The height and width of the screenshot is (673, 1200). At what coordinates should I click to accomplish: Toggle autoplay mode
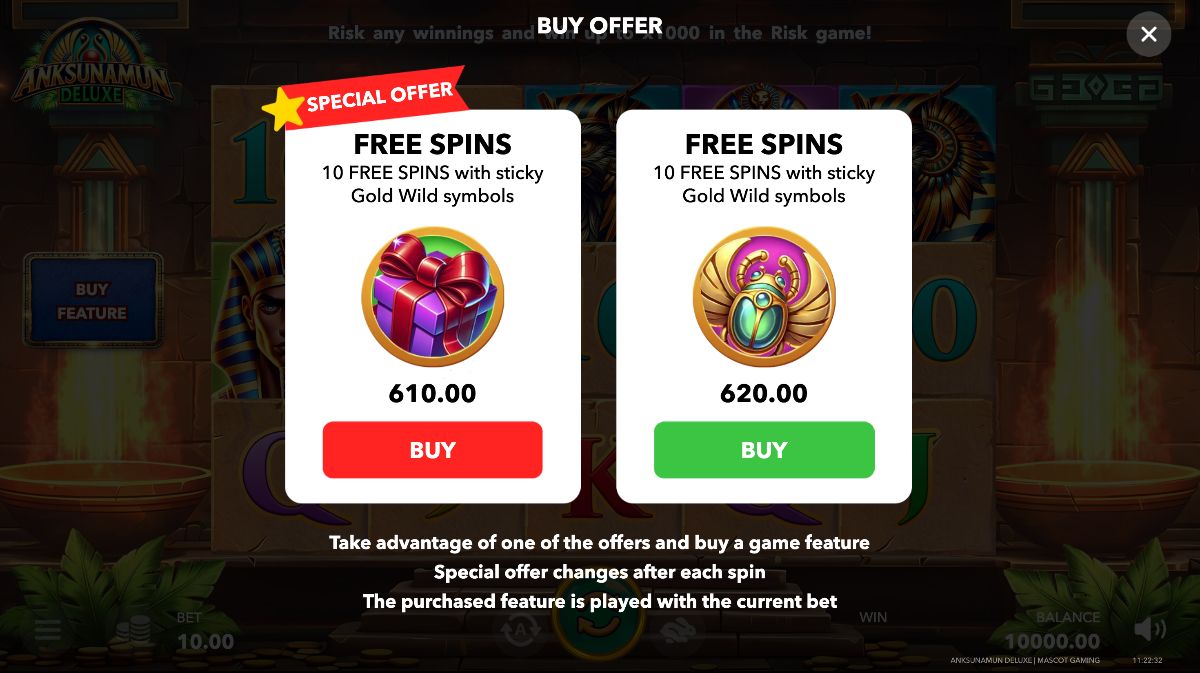click(x=519, y=630)
